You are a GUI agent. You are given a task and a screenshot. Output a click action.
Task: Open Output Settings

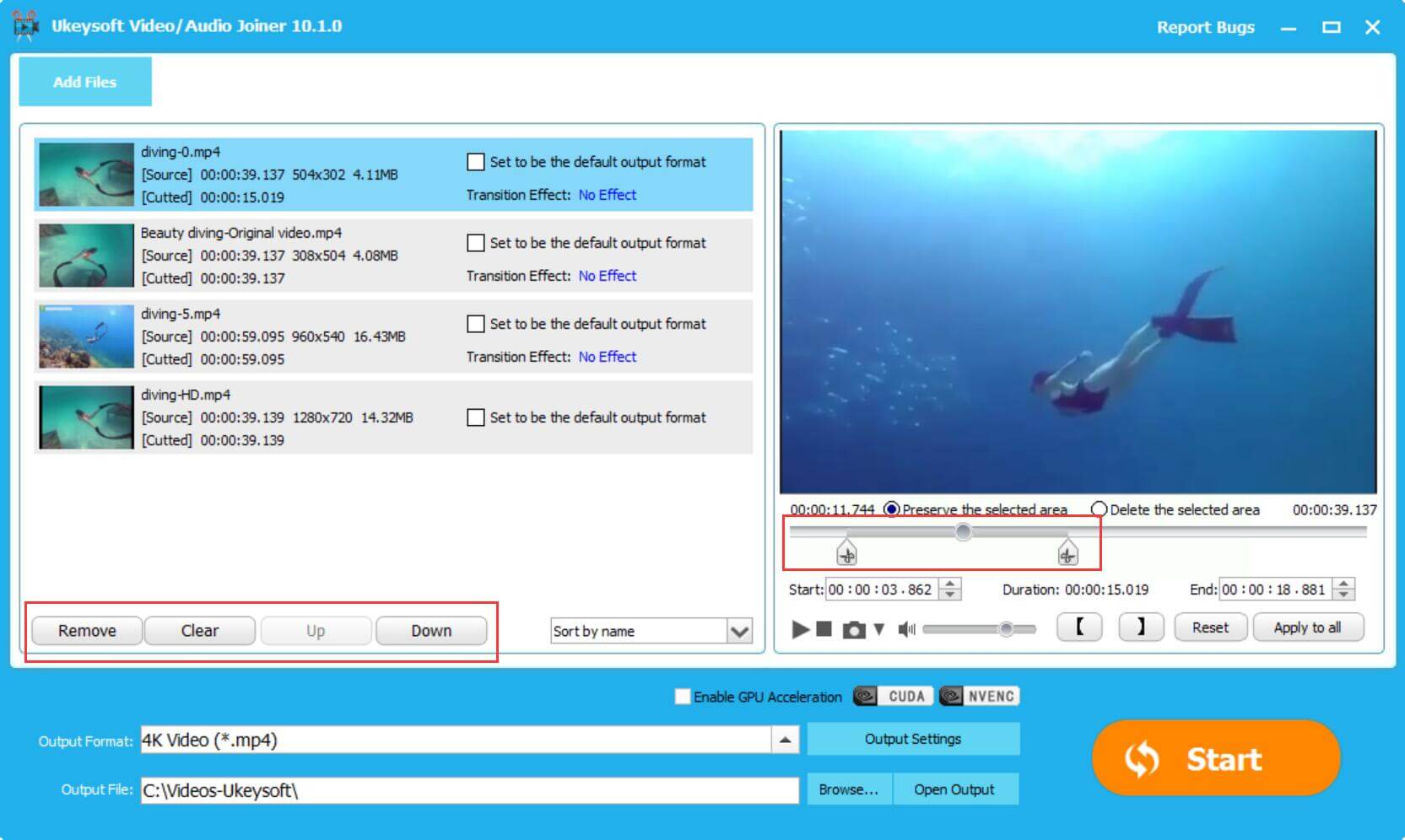(913, 739)
